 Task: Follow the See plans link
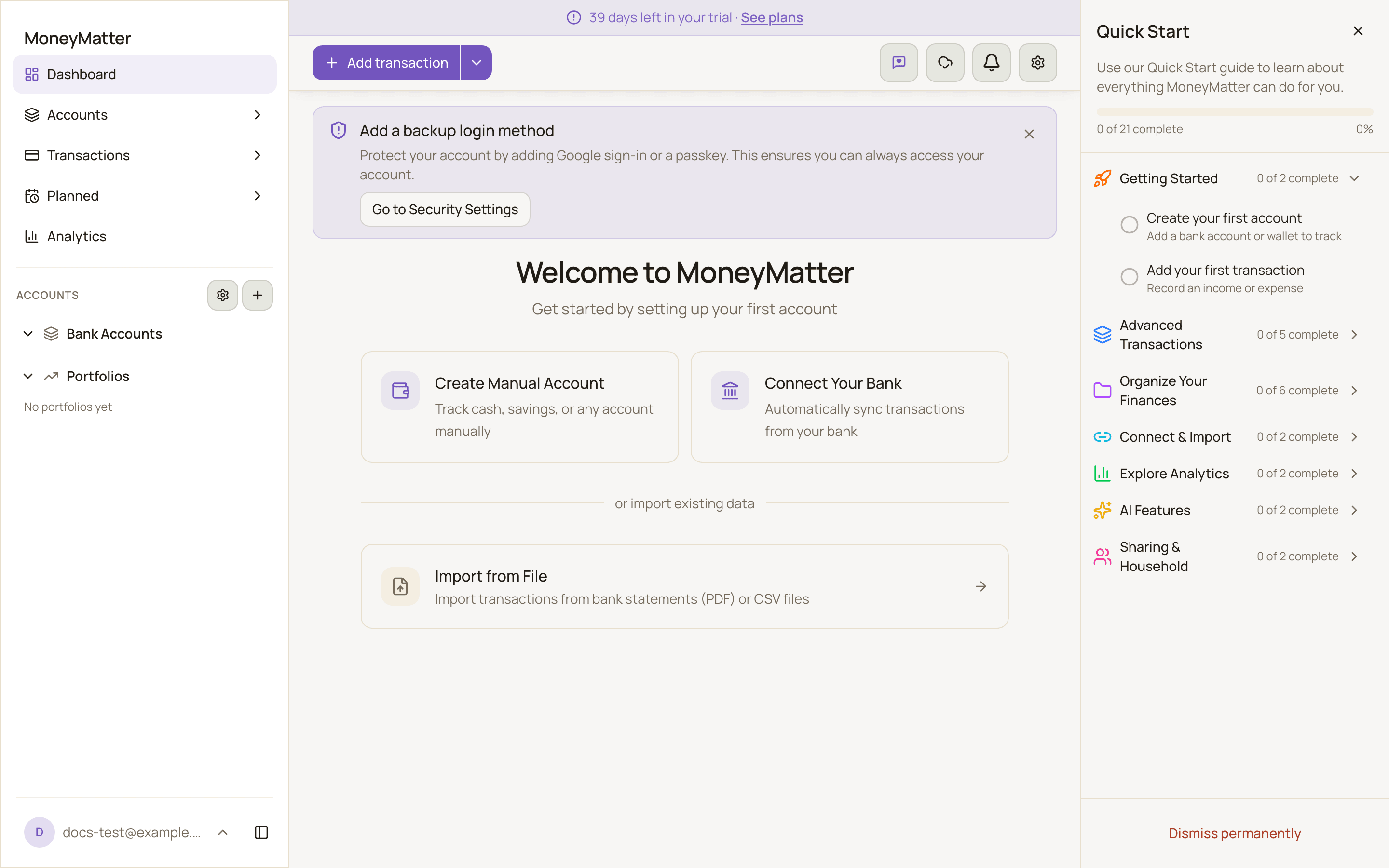(x=771, y=17)
